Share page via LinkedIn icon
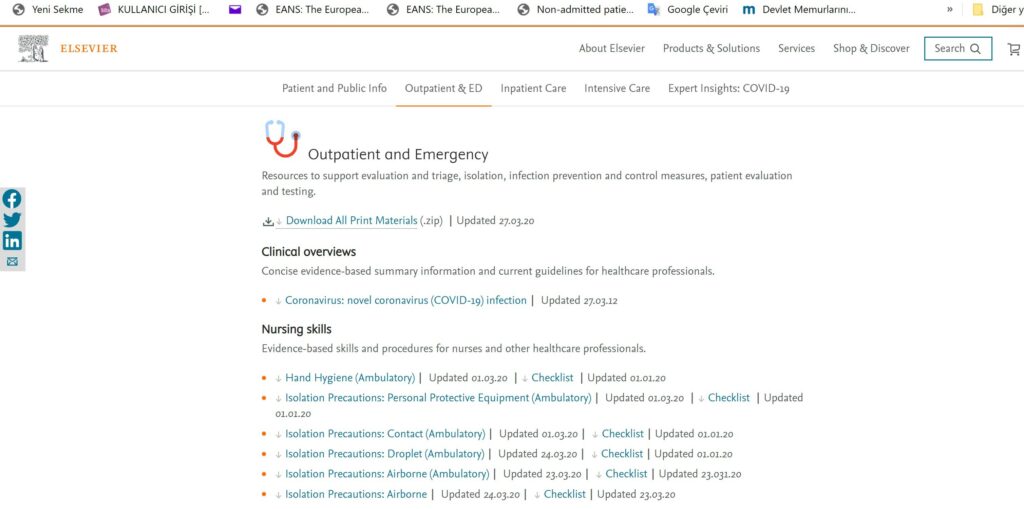Screen dimensions: 1024x509 point(12,241)
